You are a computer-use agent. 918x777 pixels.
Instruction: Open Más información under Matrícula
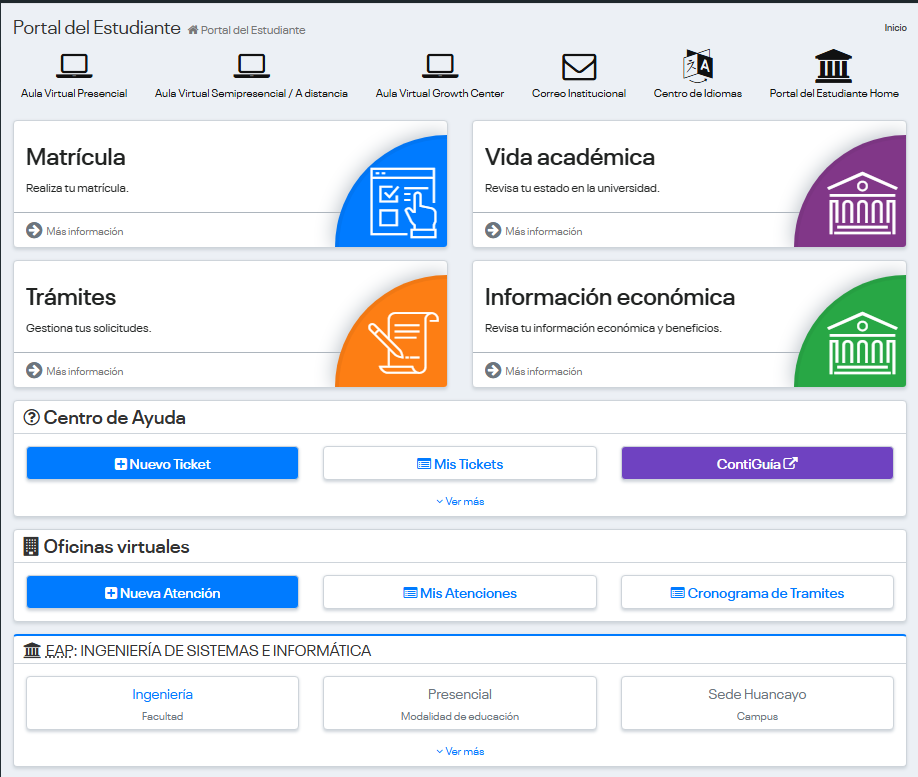(x=84, y=231)
